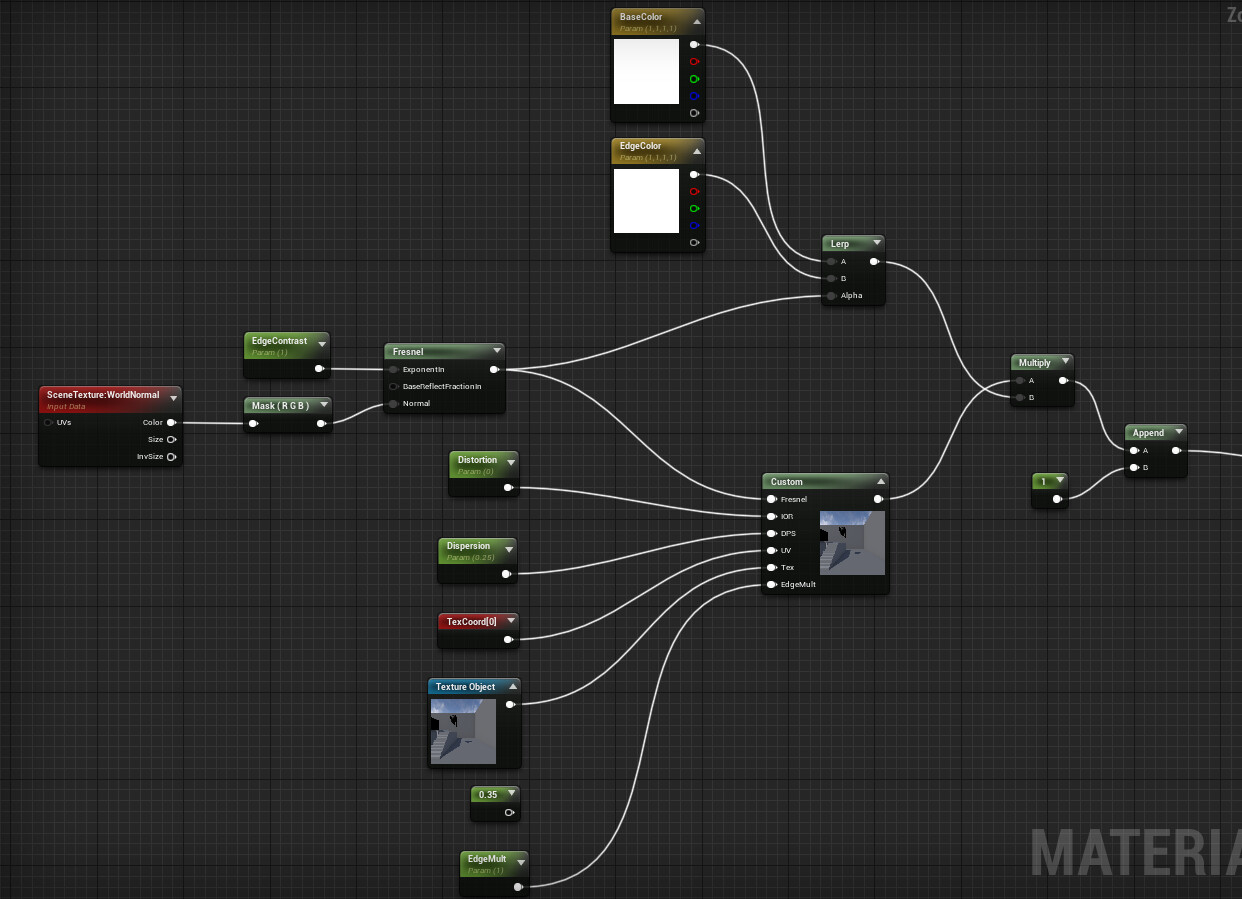Image resolution: width=1242 pixels, height=899 pixels.
Task: Expand the Multiply node arrow
Action: (x=1066, y=361)
